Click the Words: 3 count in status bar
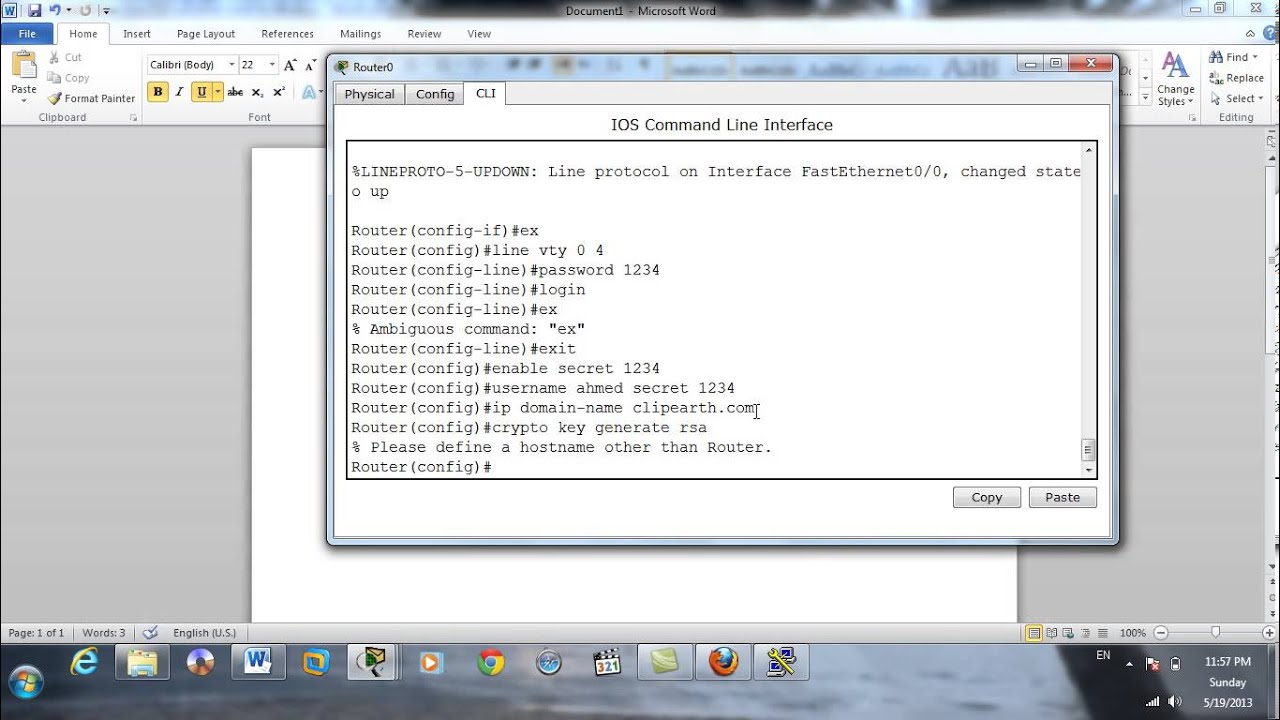 pos(104,633)
